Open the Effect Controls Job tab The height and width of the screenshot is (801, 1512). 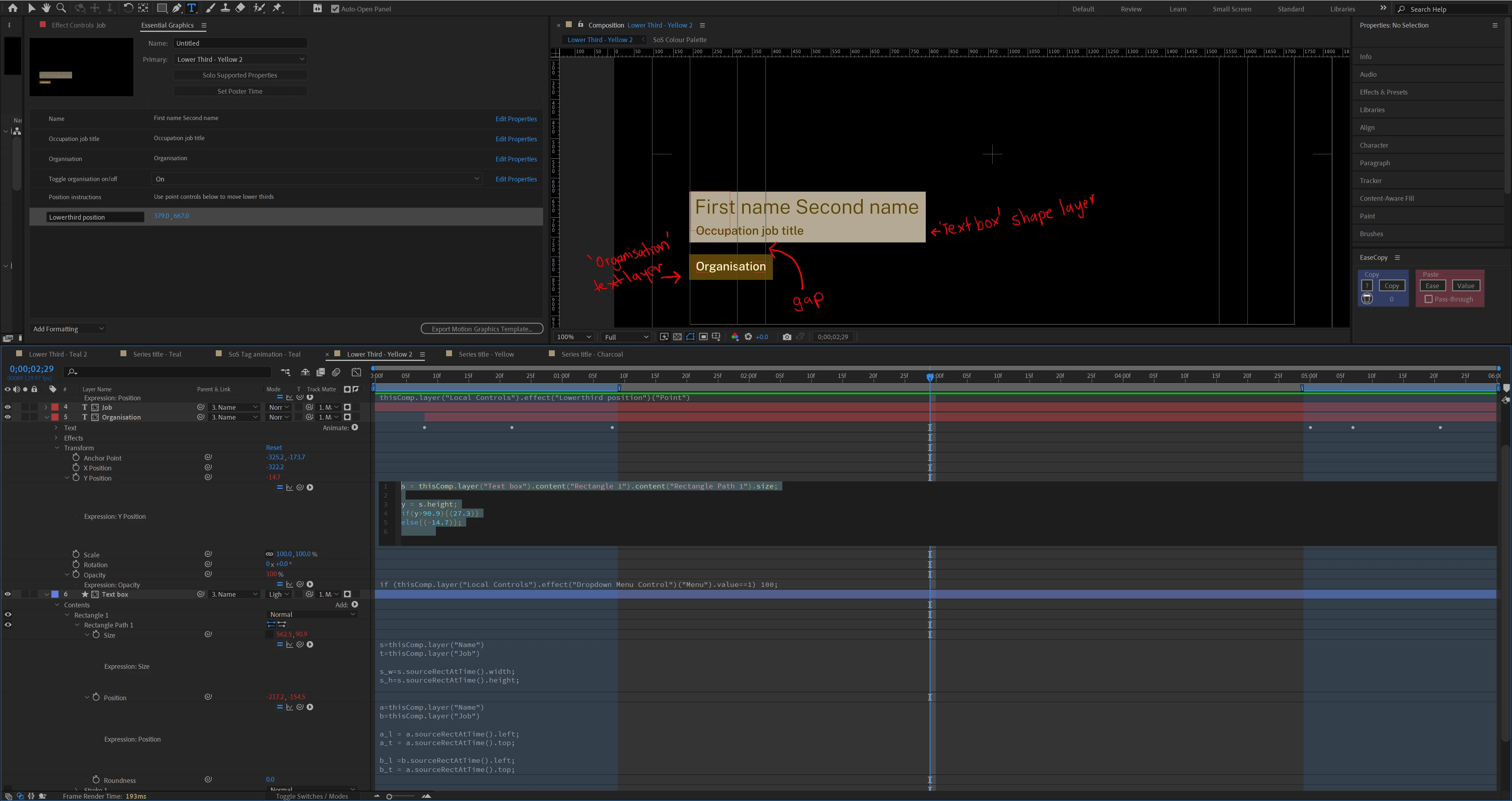pyautogui.click(x=78, y=25)
